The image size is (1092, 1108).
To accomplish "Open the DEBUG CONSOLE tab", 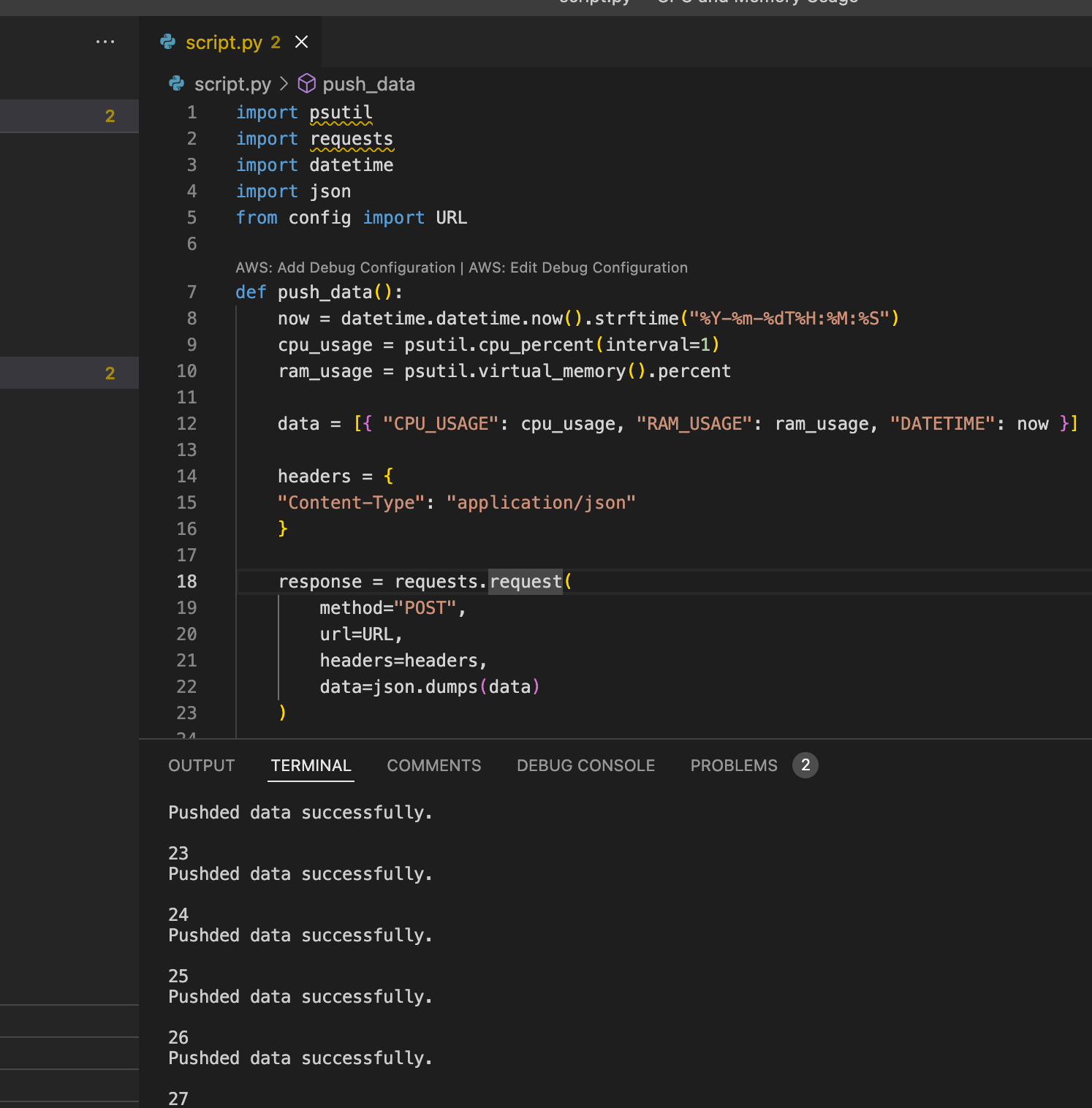I will coord(585,765).
